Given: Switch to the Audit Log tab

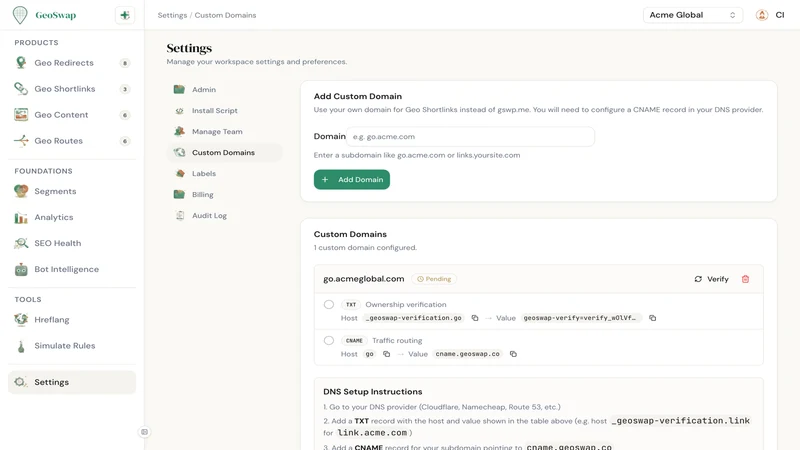Looking at the screenshot, I should pos(224,215).
